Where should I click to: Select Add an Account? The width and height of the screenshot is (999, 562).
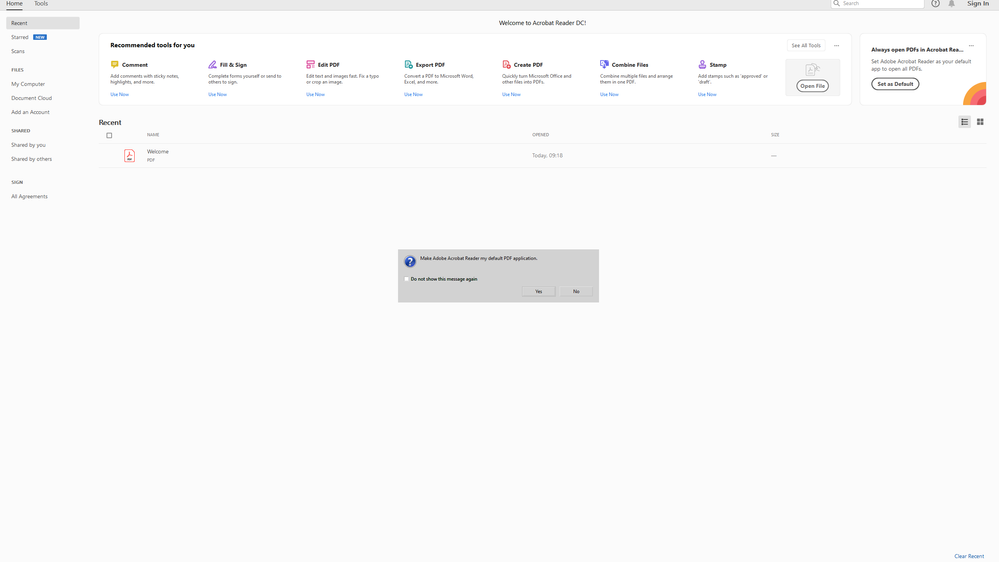(x=30, y=112)
